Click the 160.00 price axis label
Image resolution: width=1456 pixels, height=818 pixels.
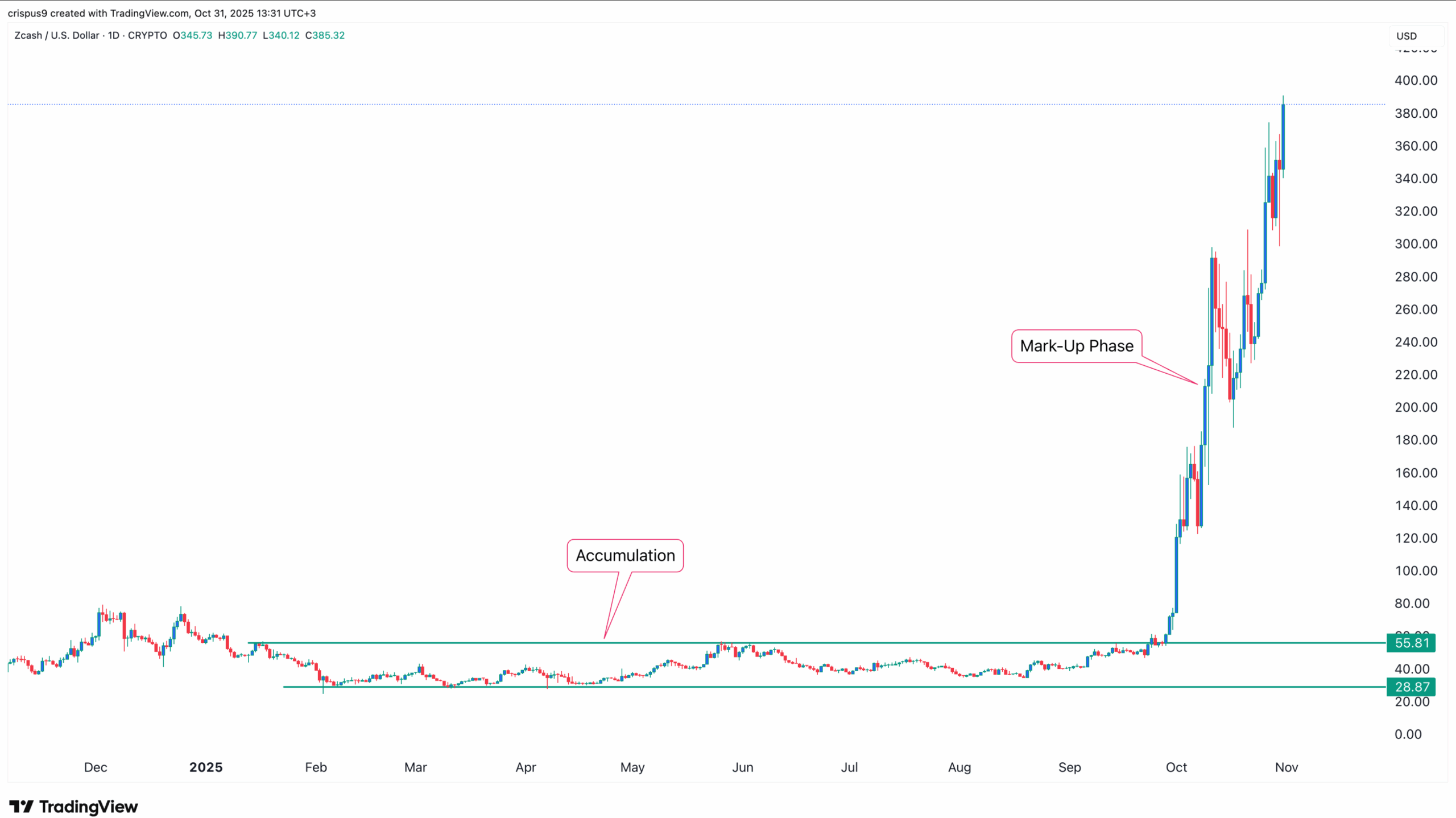click(1416, 473)
